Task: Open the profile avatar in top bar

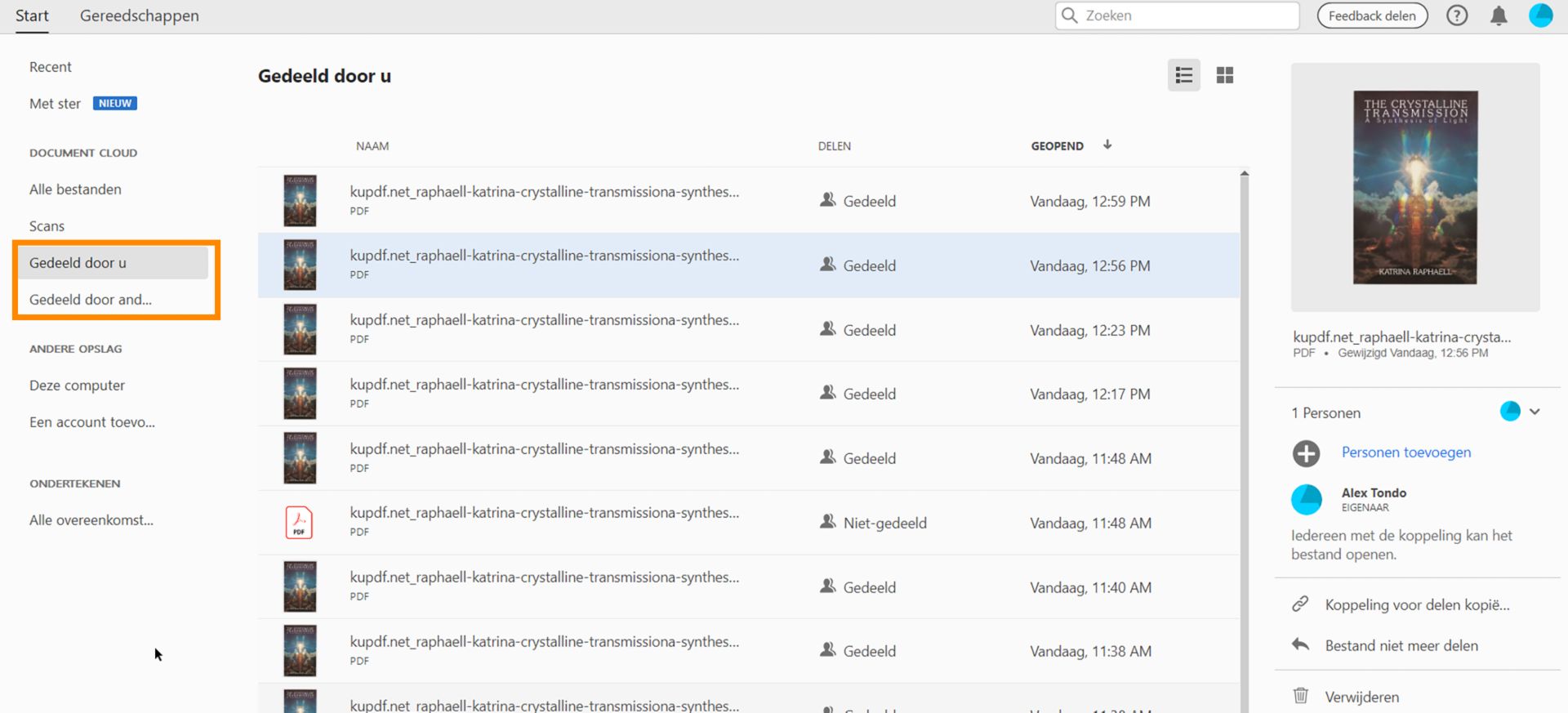Action: click(x=1540, y=16)
